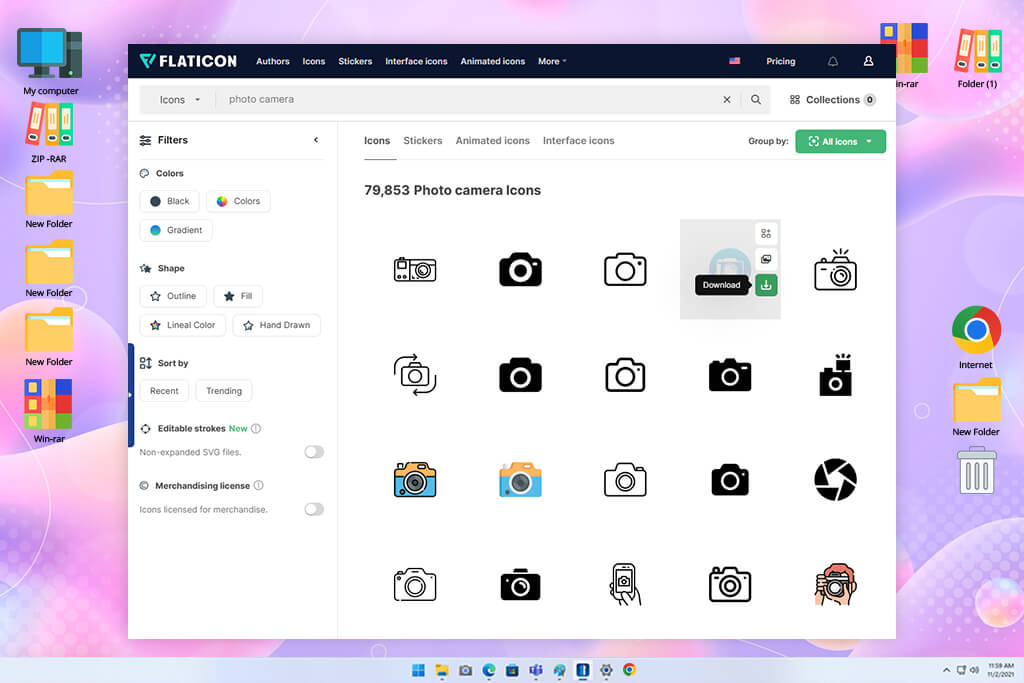The image size is (1024, 683).
Task: Open Interface icons in the top navigation
Action: (416, 61)
